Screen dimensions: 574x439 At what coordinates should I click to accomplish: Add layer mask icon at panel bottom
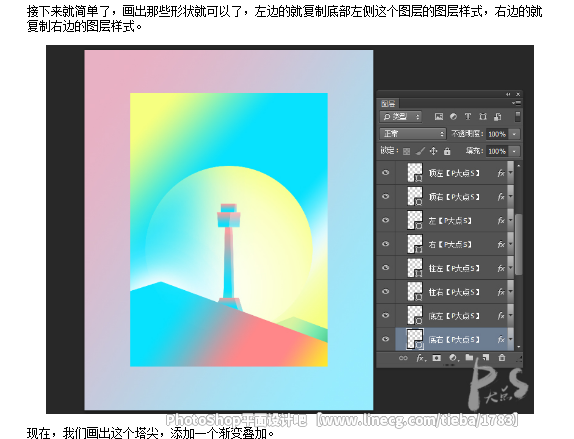(436, 358)
